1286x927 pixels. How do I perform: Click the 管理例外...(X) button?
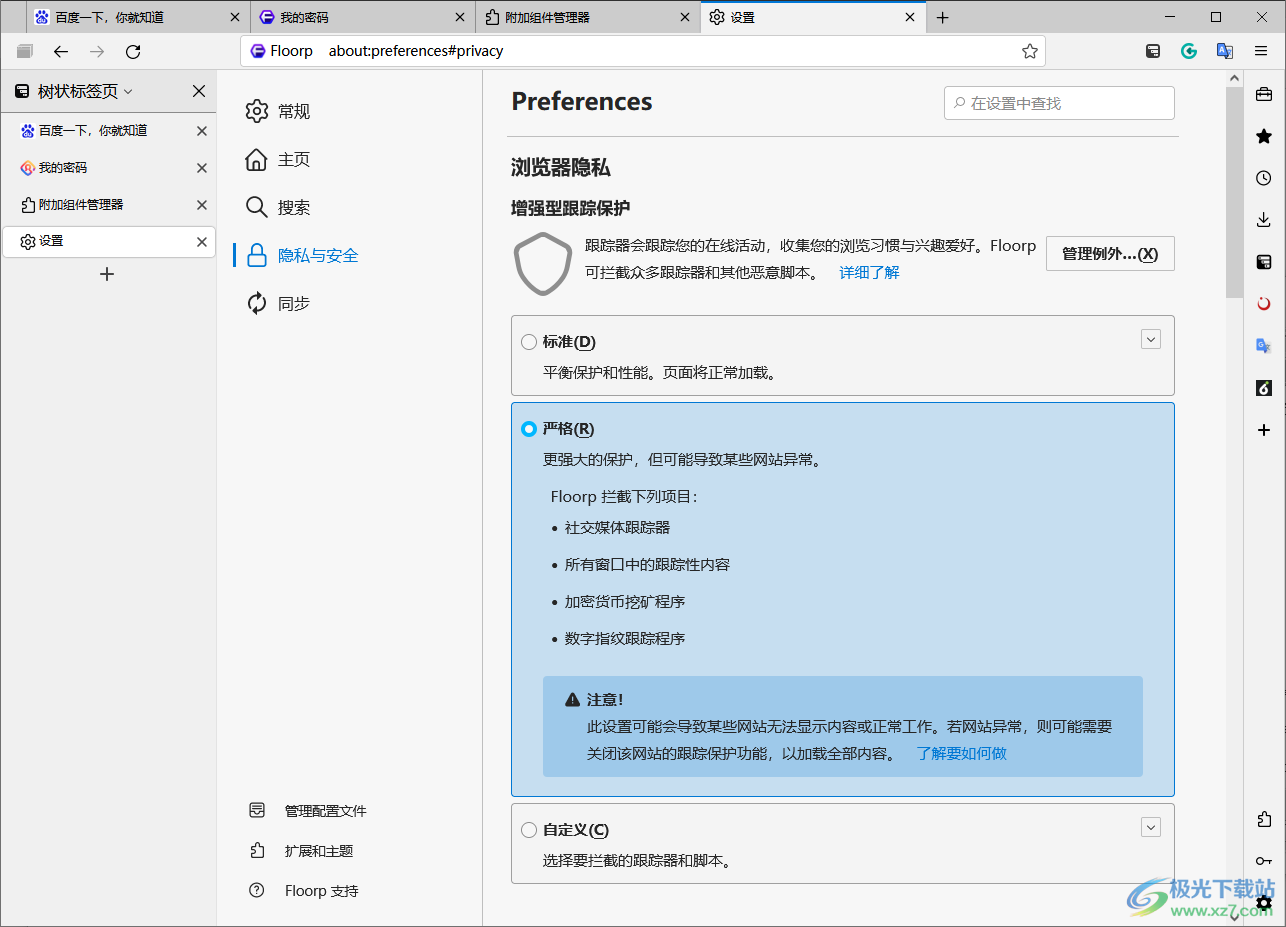(x=1110, y=253)
